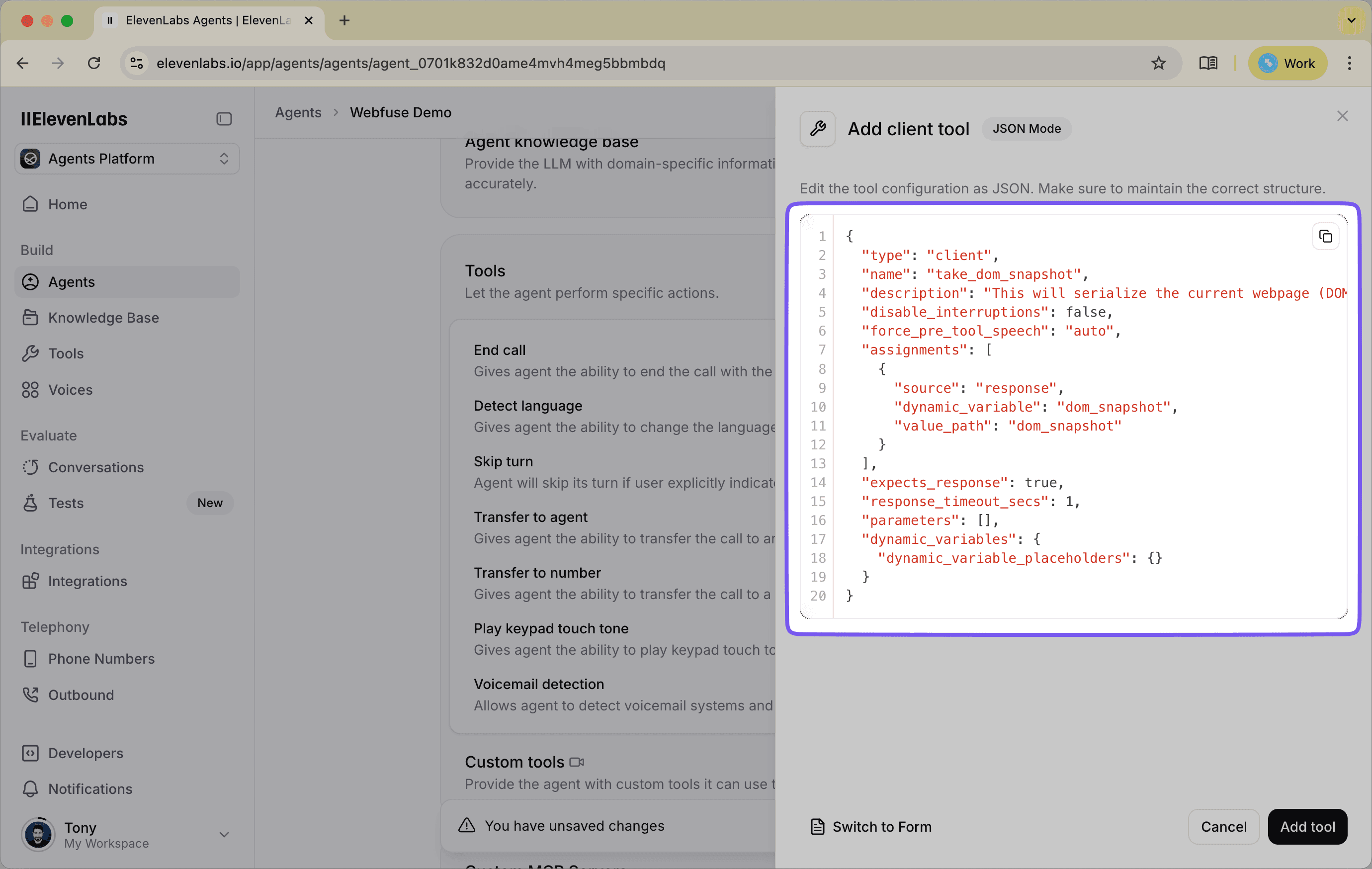1372x869 pixels.
Task: Open the Knowledge Base section
Action: (103, 317)
